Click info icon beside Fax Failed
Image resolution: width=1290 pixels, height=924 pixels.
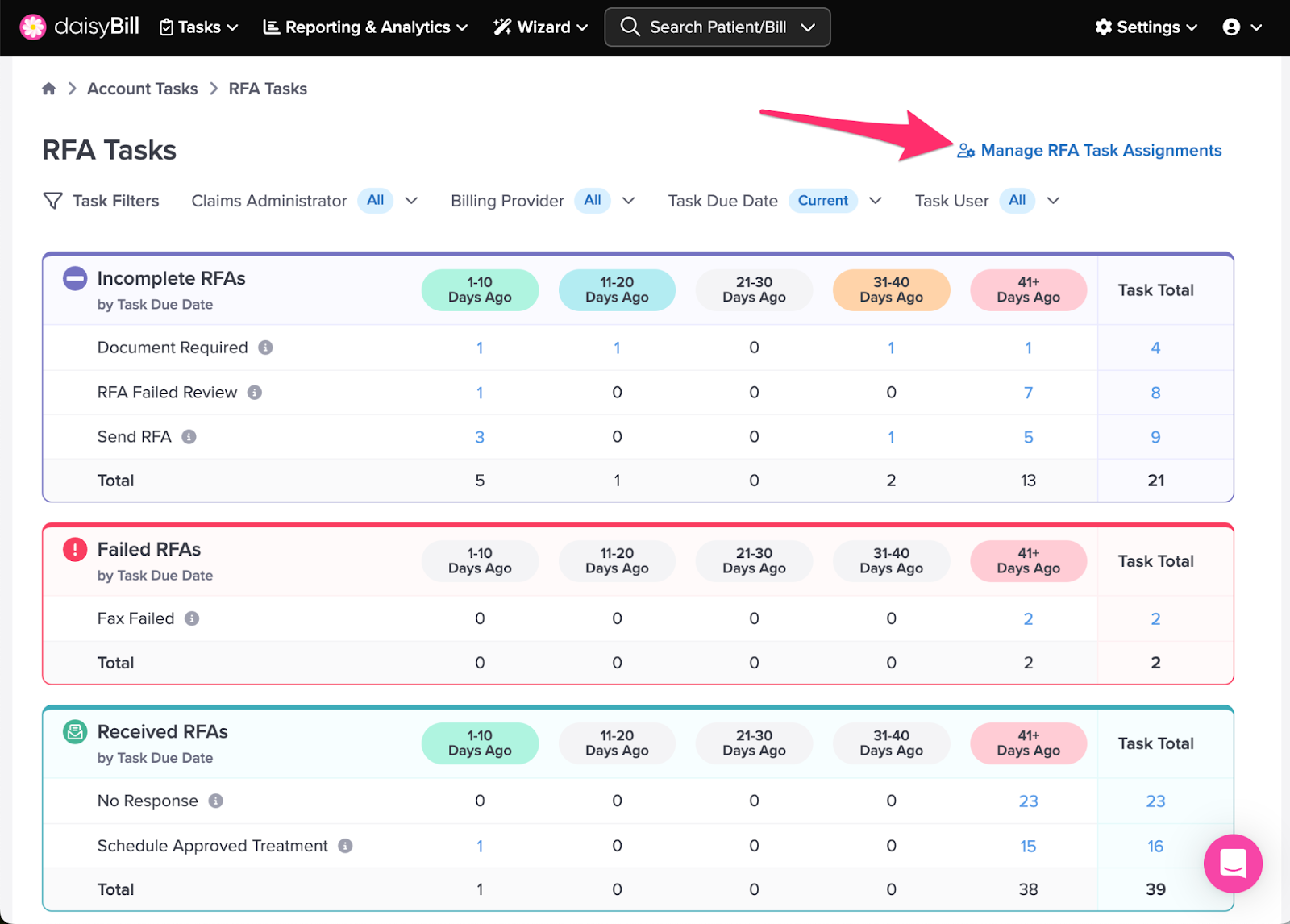[x=192, y=618]
